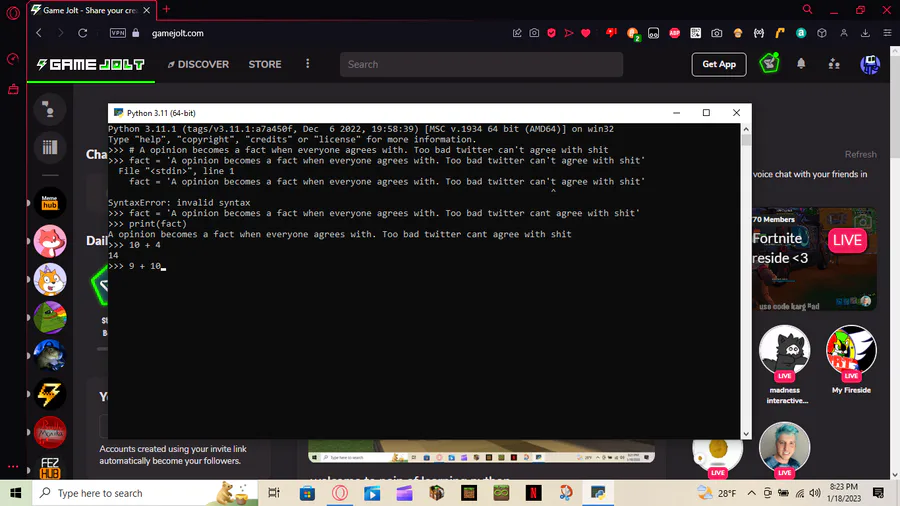Open the Fortnite LIVE fireside thumbnail

pos(814,259)
